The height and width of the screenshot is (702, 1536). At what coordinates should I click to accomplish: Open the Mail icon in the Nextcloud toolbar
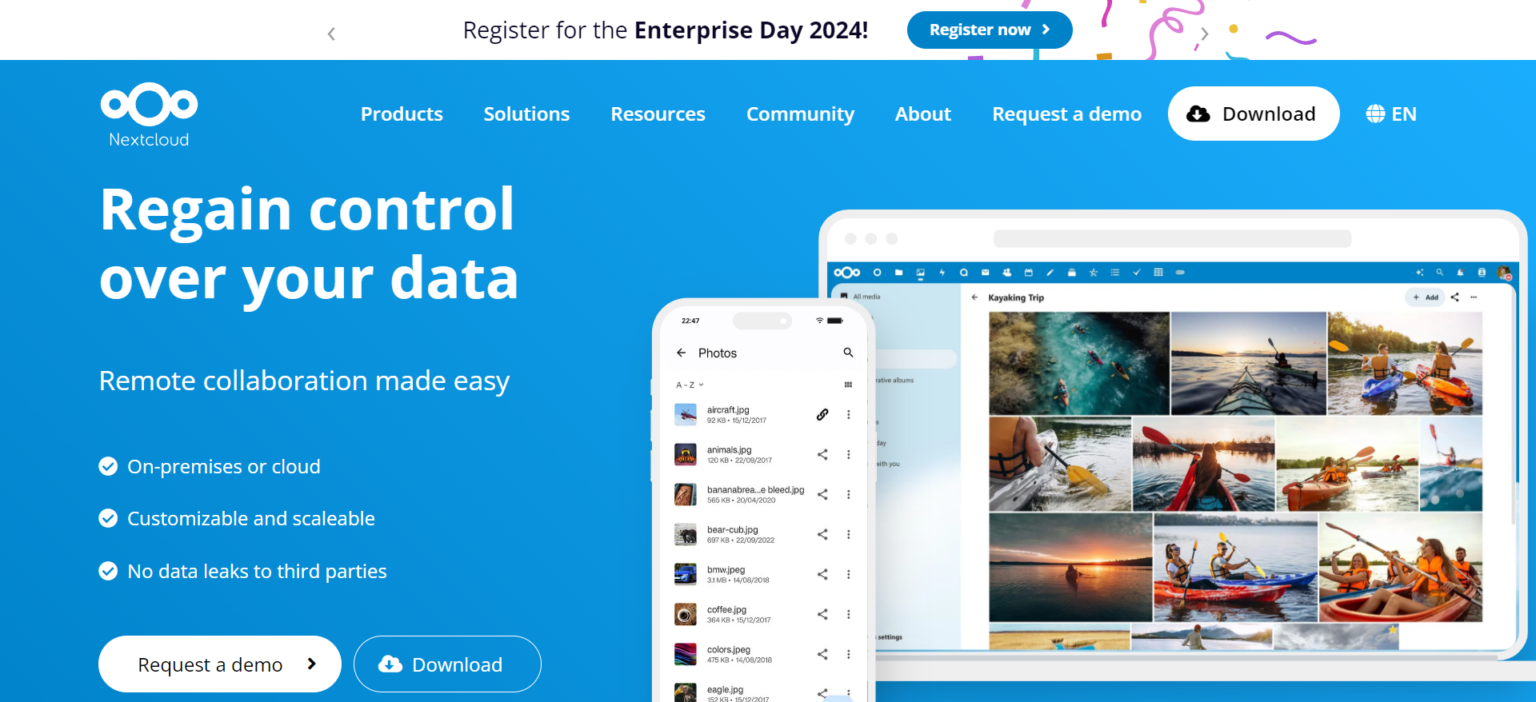[985, 272]
